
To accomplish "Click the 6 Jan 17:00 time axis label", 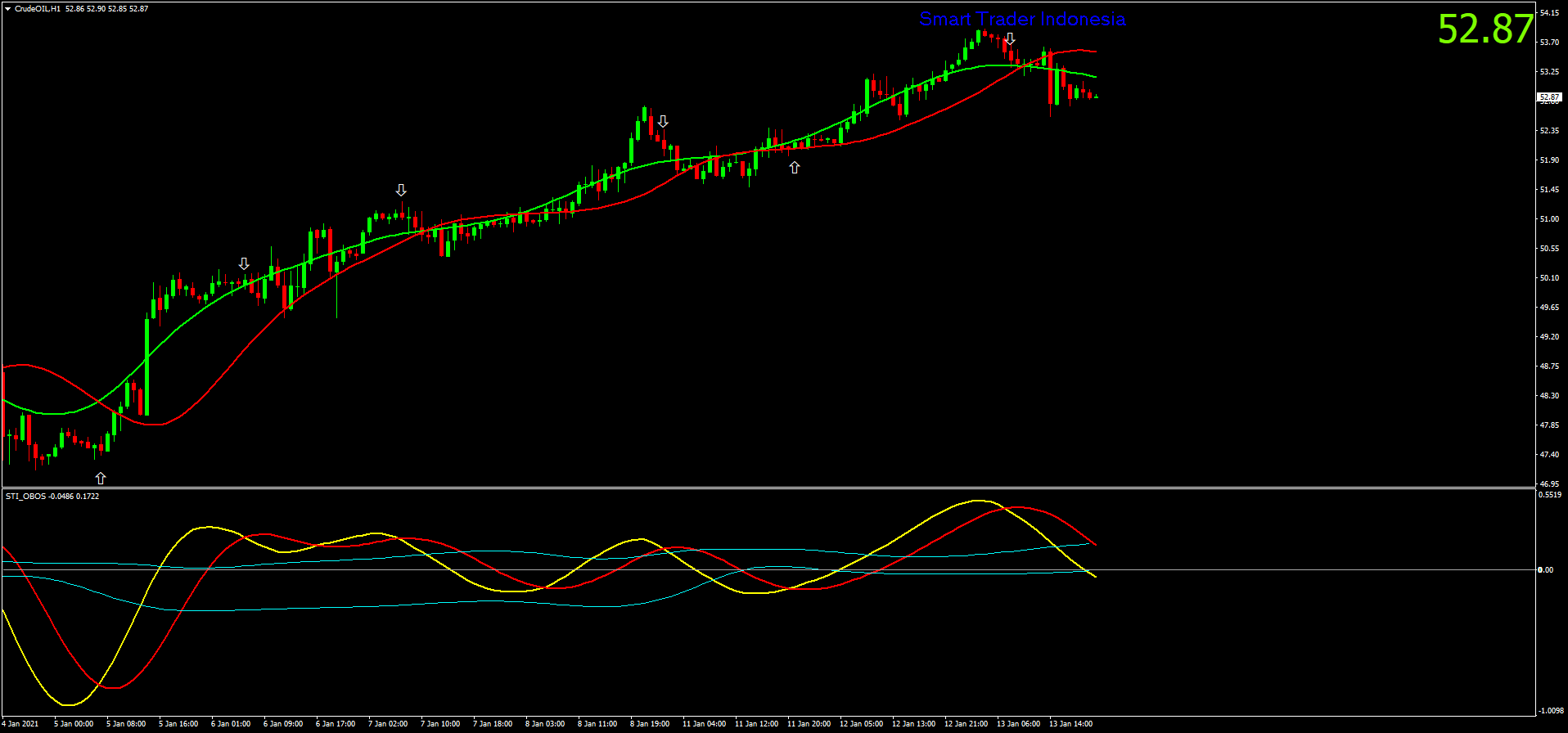I will (x=336, y=724).
